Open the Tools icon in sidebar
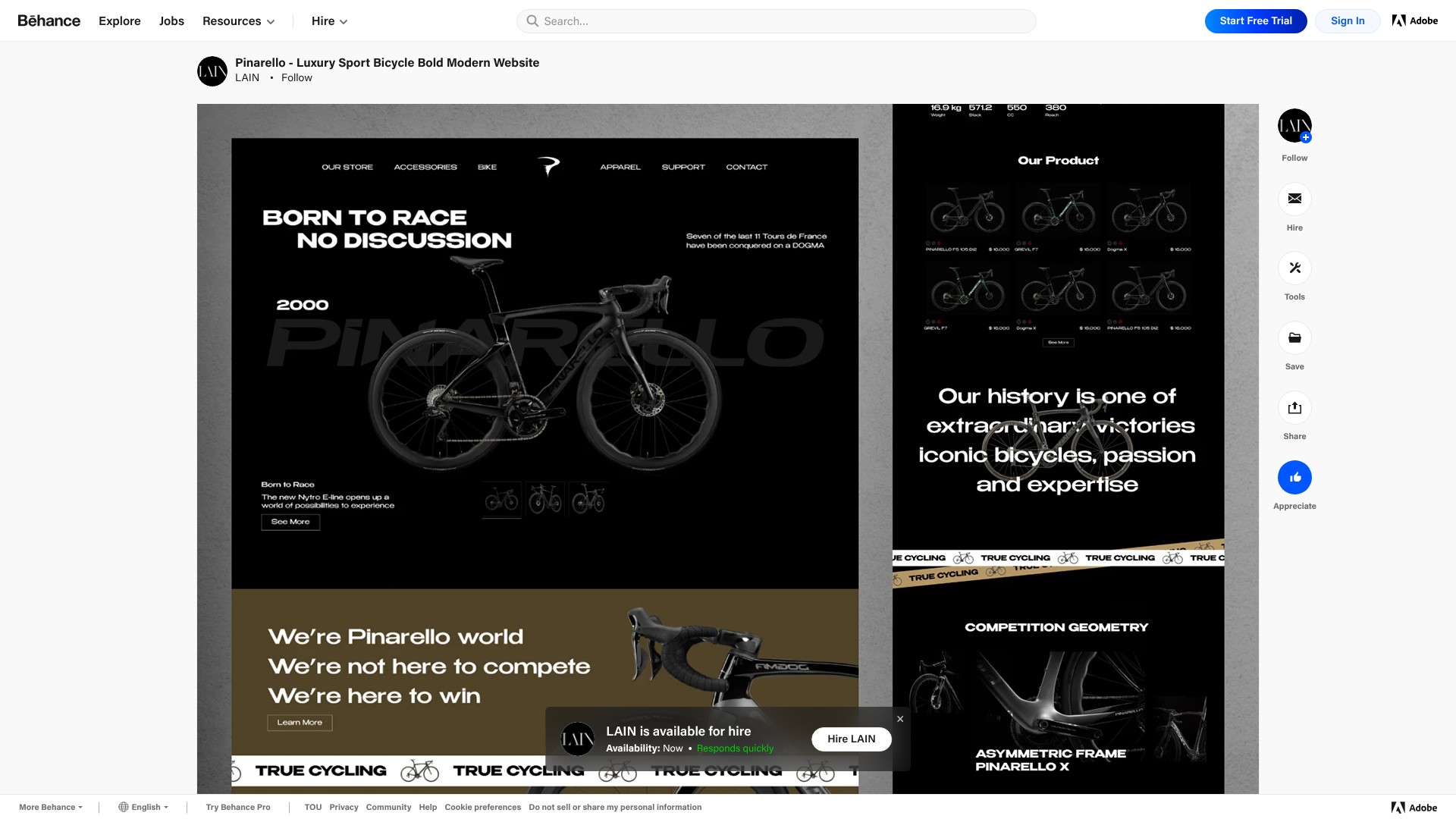 tap(1294, 268)
